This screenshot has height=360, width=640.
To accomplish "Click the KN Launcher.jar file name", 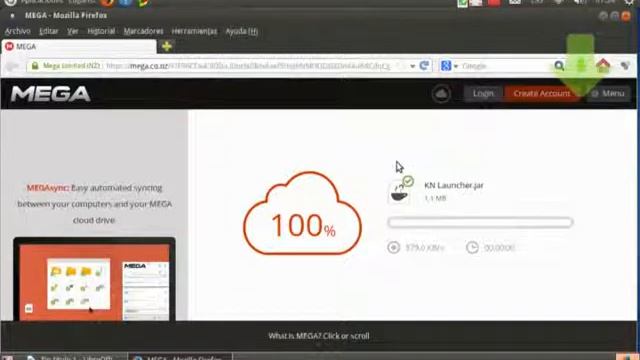I will click(x=454, y=185).
